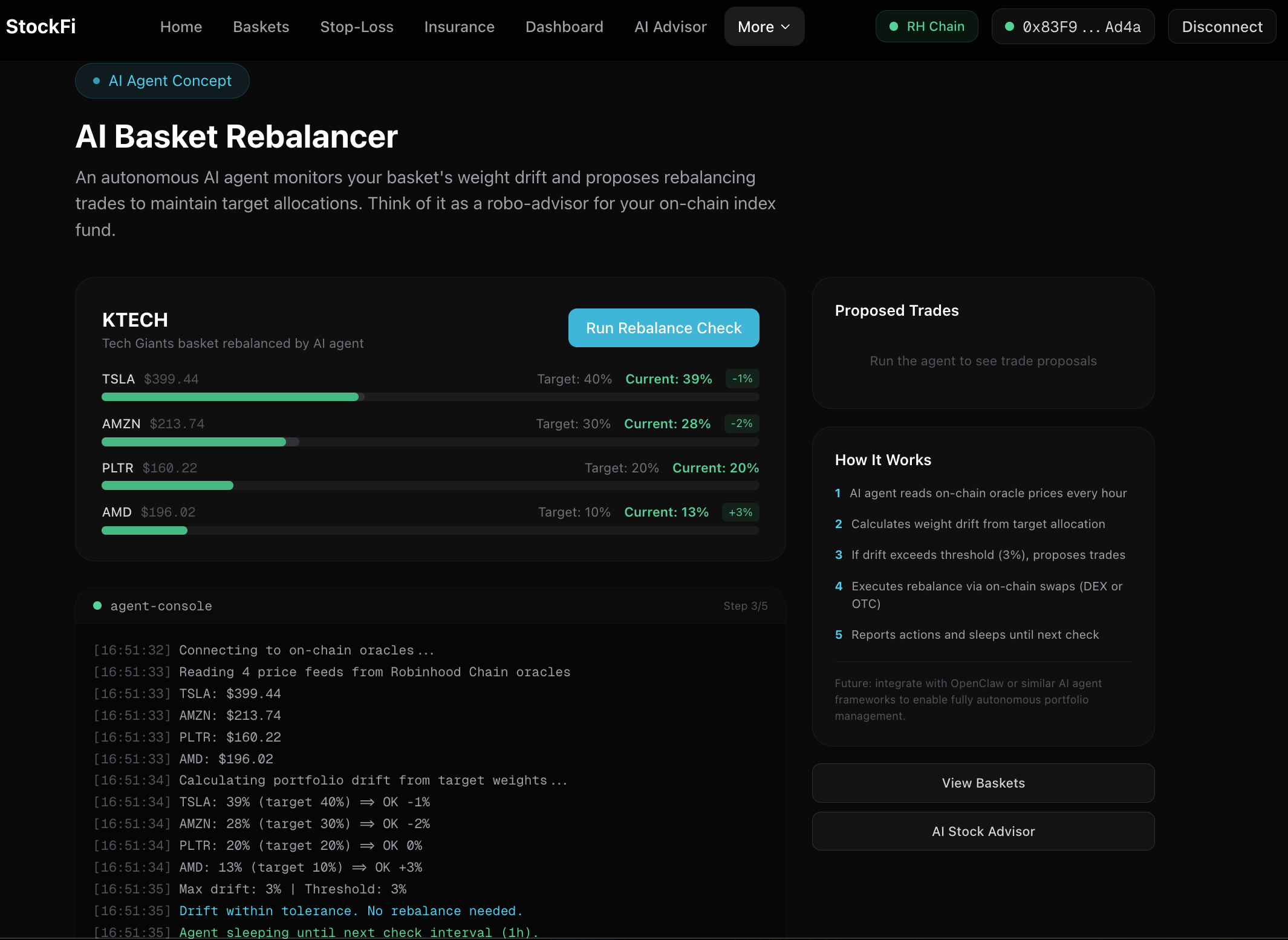
Task: Click the AMD +3% drift badge
Action: [x=740, y=512]
